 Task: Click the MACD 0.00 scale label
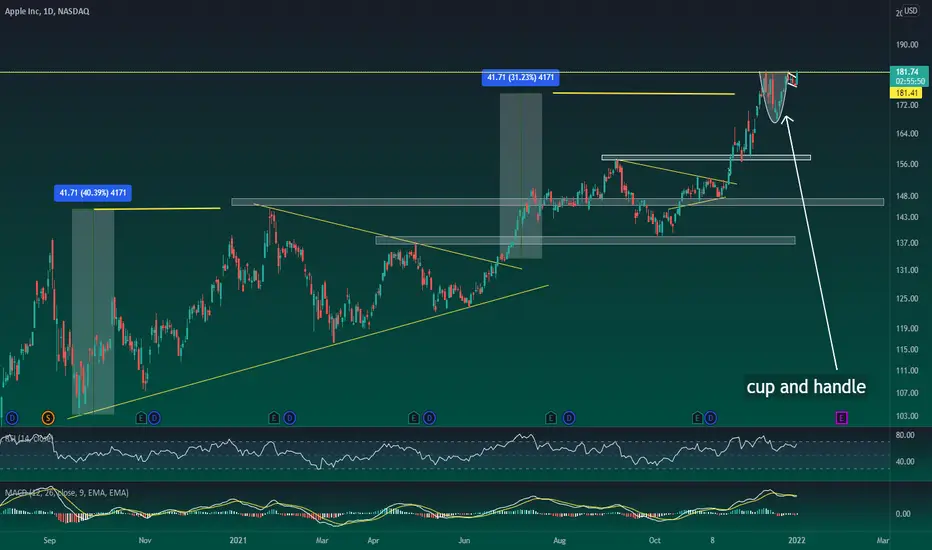click(903, 514)
